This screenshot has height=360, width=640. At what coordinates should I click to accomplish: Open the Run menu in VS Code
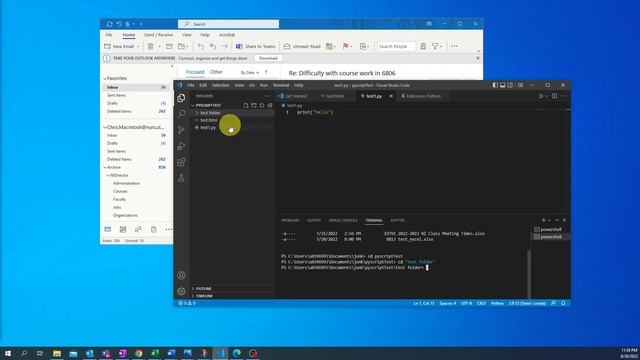(264, 85)
